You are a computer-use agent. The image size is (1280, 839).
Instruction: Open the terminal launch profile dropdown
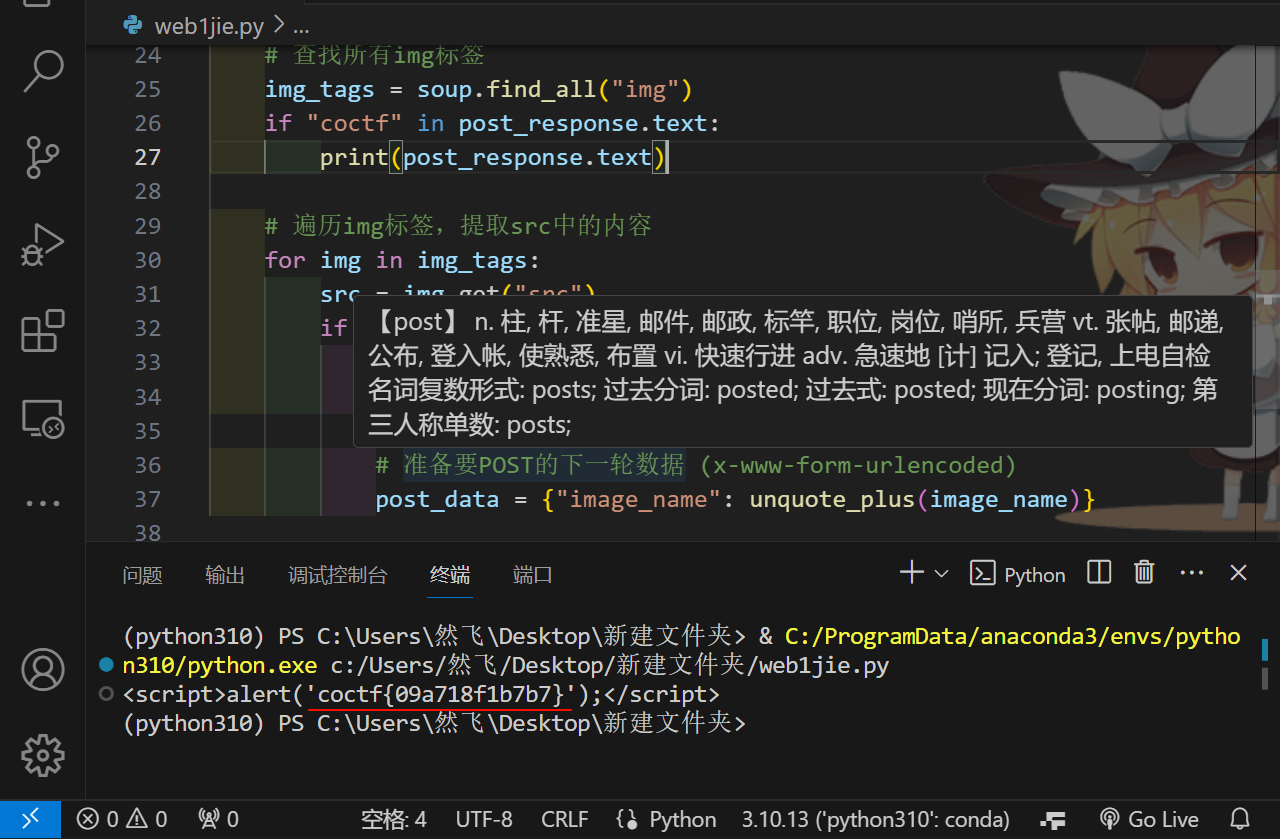941,574
